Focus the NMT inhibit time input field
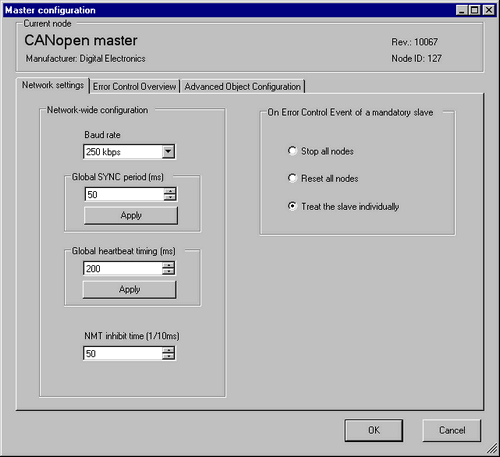This screenshot has width=500, height=457. (x=123, y=353)
